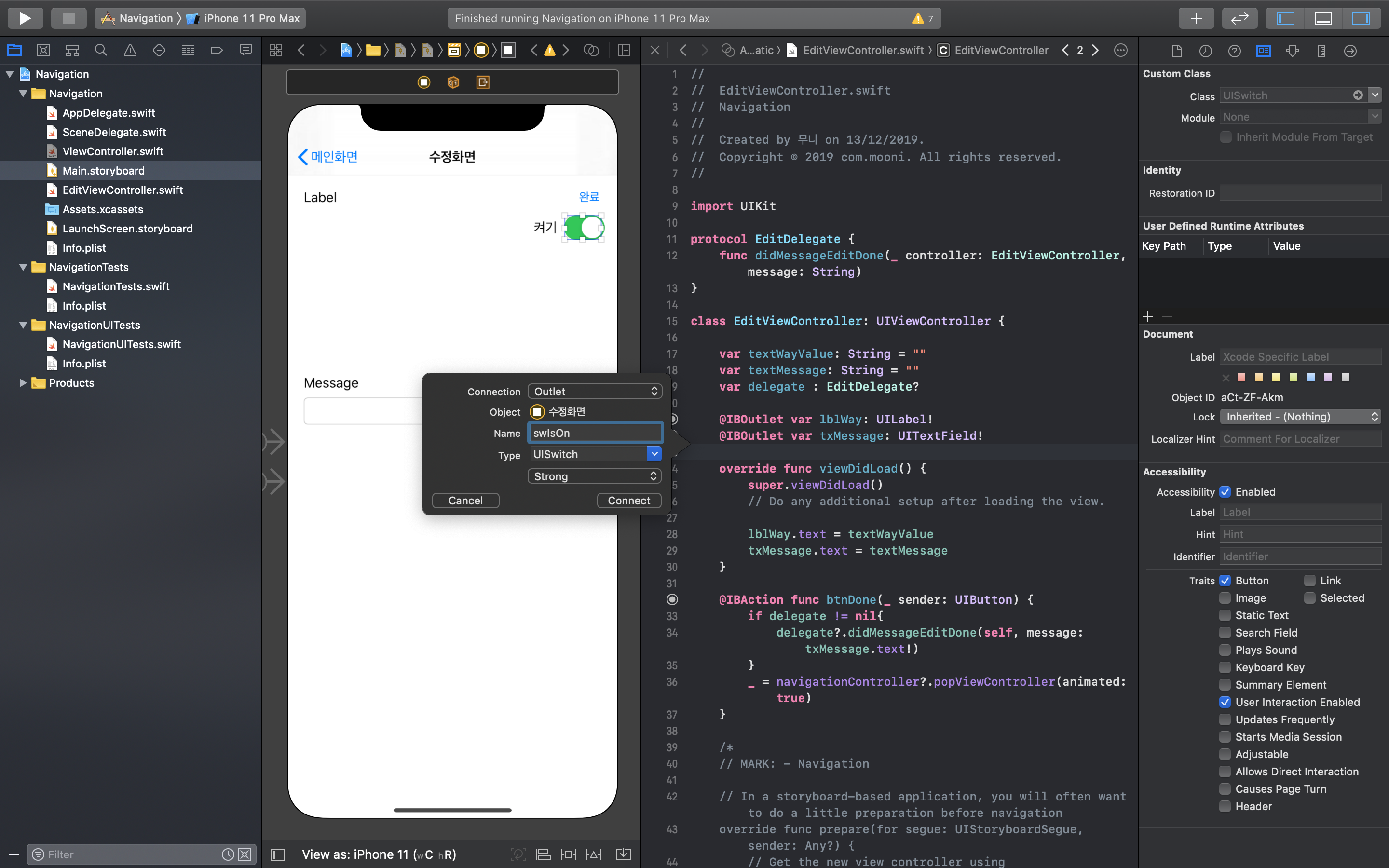The width and height of the screenshot is (1389, 868).
Task: Show the Quick Help inspector
Action: click(1234, 51)
